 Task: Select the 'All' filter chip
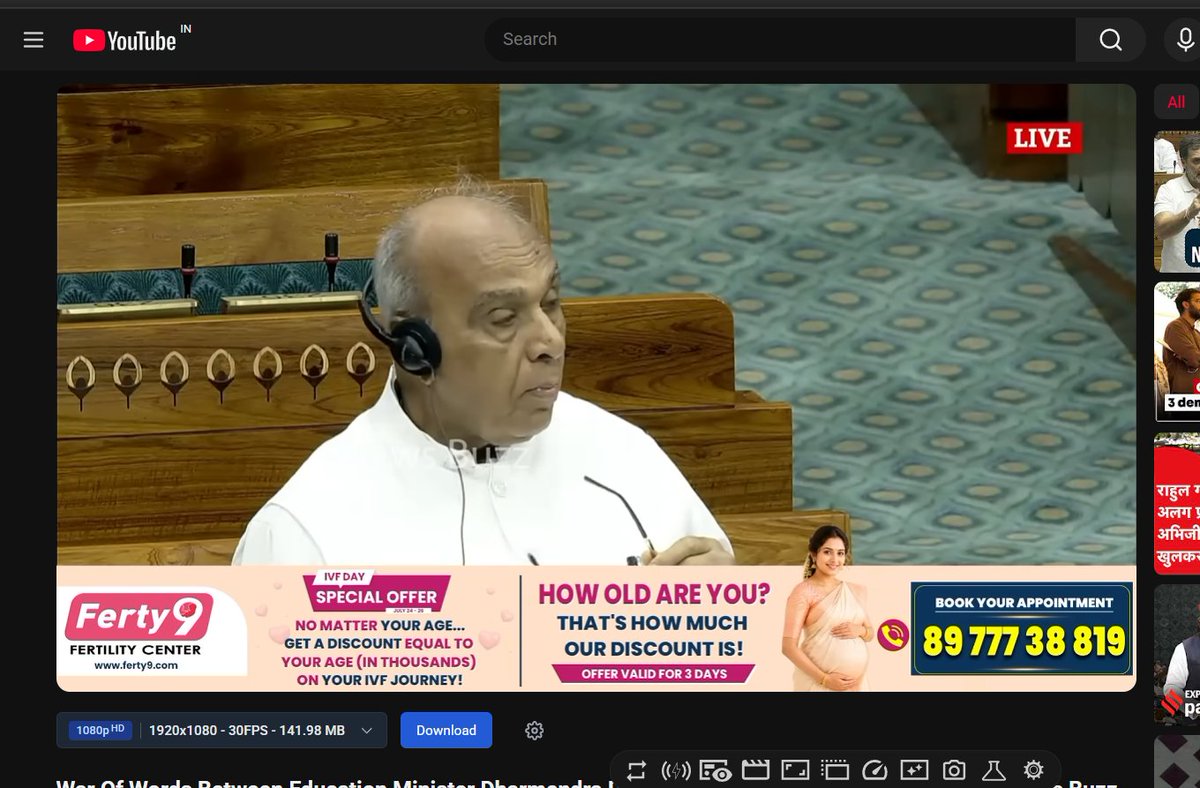tap(1177, 102)
